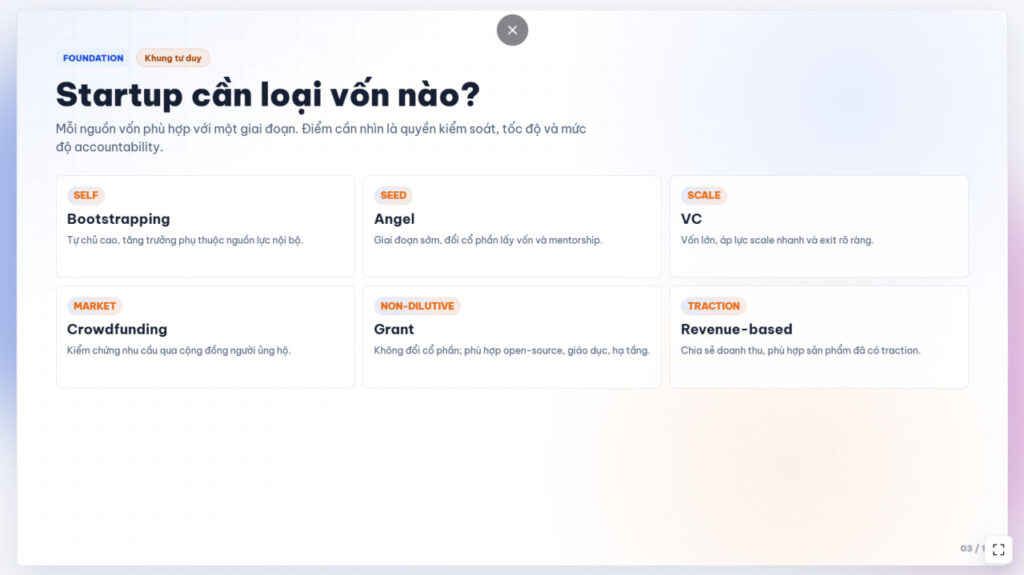The width and height of the screenshot is (1024, 575).
Task: Click the heading Startup cần loại vốn nào?
Action: click(268, 95)
